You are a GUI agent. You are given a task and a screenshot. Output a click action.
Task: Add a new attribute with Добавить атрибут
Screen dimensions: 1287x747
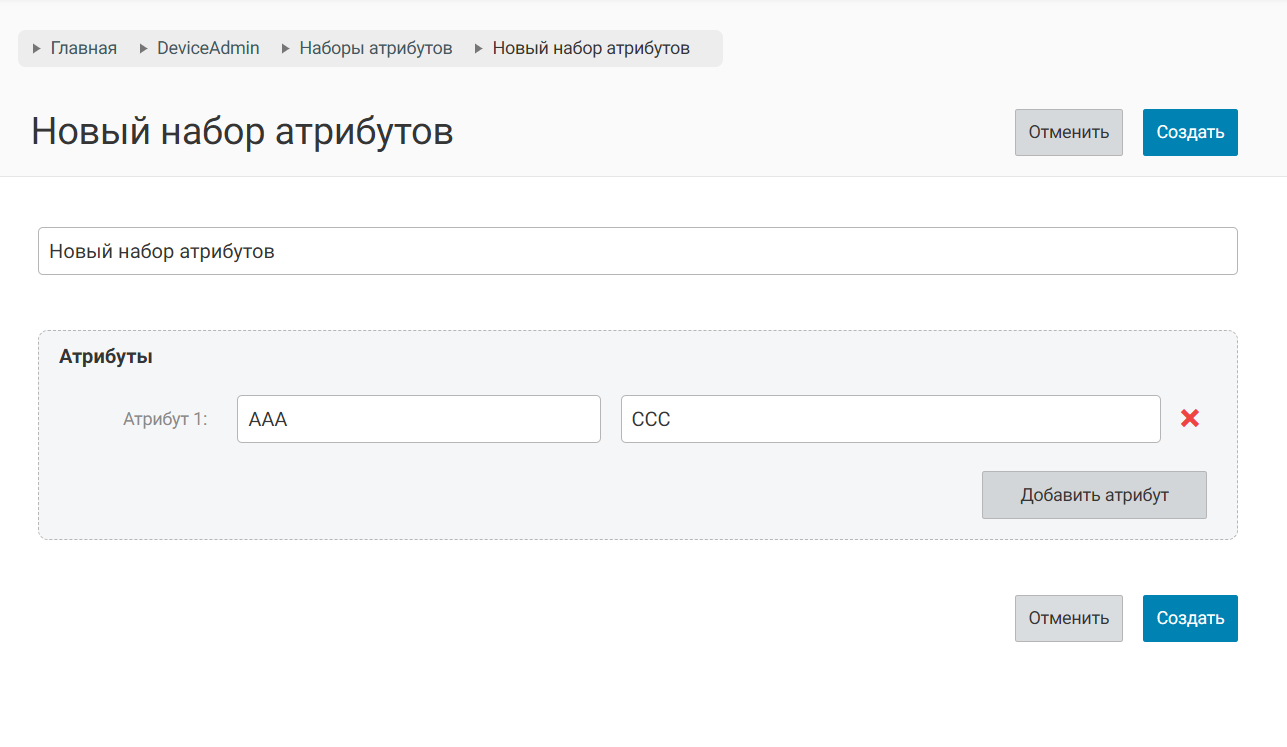(x=1094, y=495)
